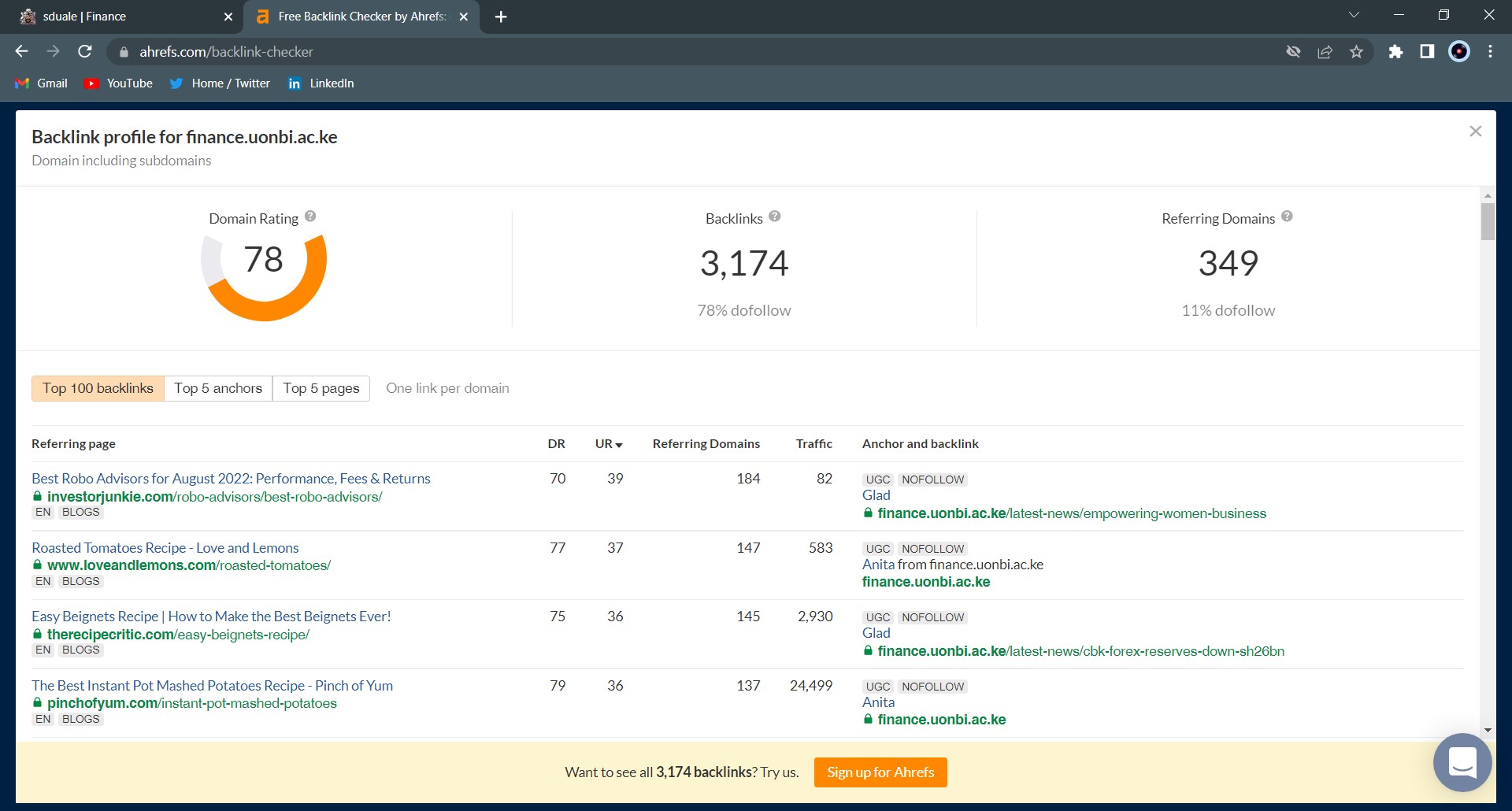Screen dimensions: 1512x811
Task: Open the browser Extensions puzzle icon
Action: (x=1395, y=52)
